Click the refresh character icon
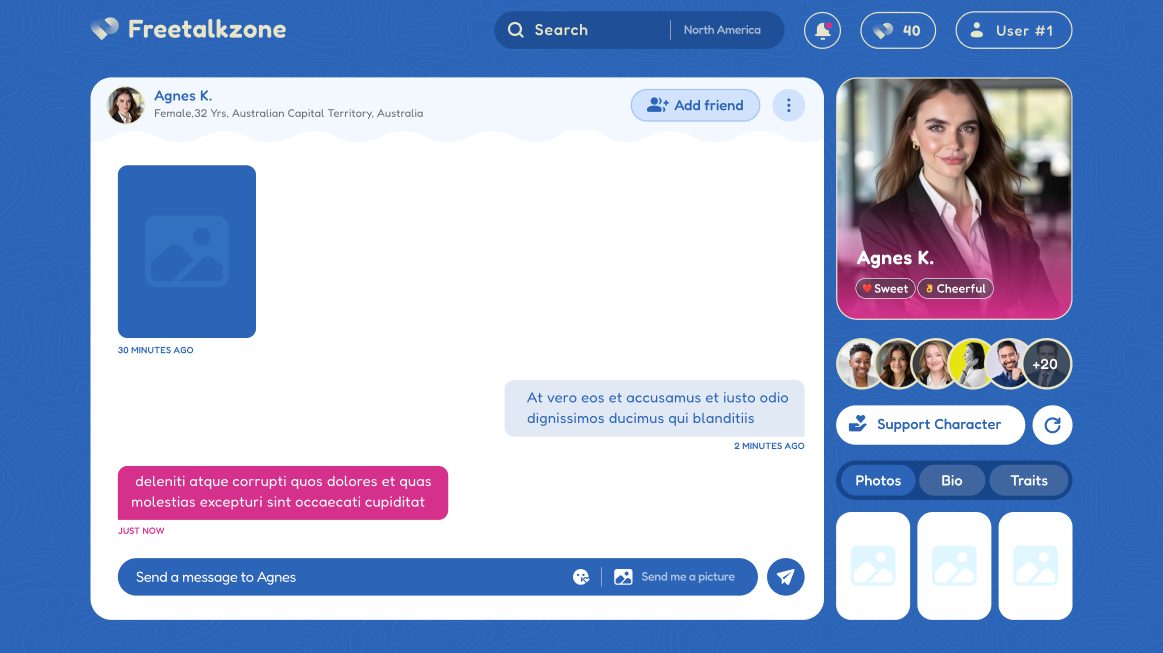 click(x=1052, y=425)
